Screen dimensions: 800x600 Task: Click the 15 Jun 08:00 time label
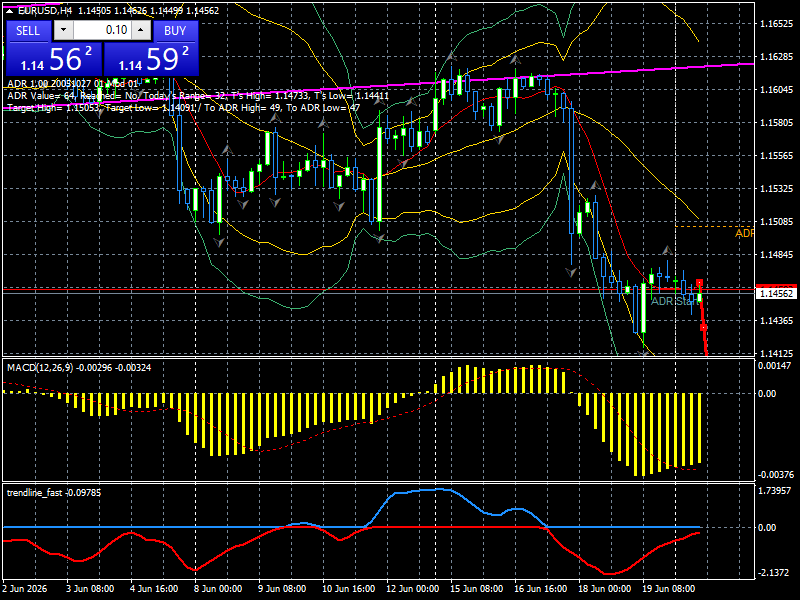[x=477, y=588]
